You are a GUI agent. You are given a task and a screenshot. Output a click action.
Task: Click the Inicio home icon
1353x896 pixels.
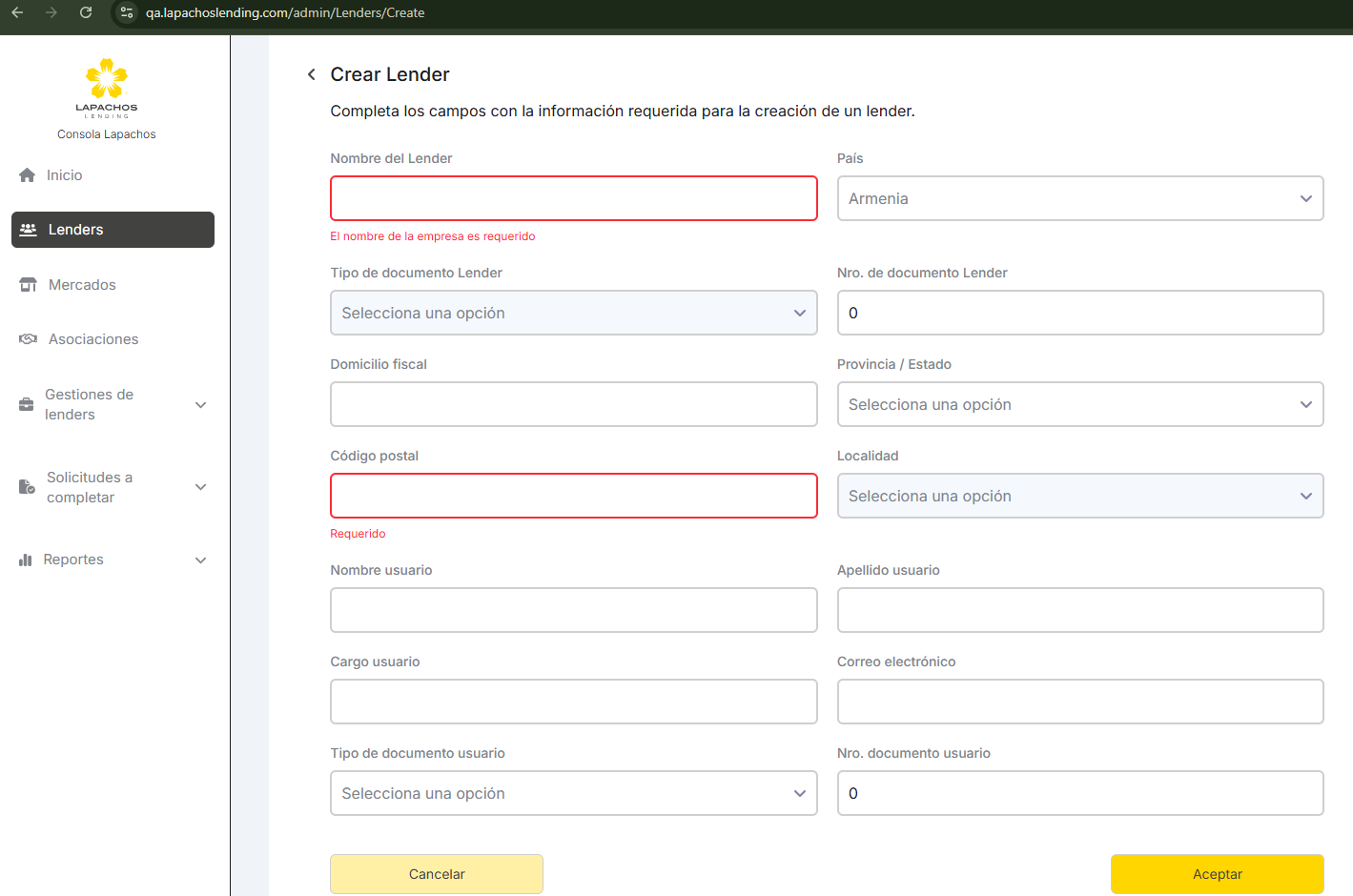tap(28, 175)
